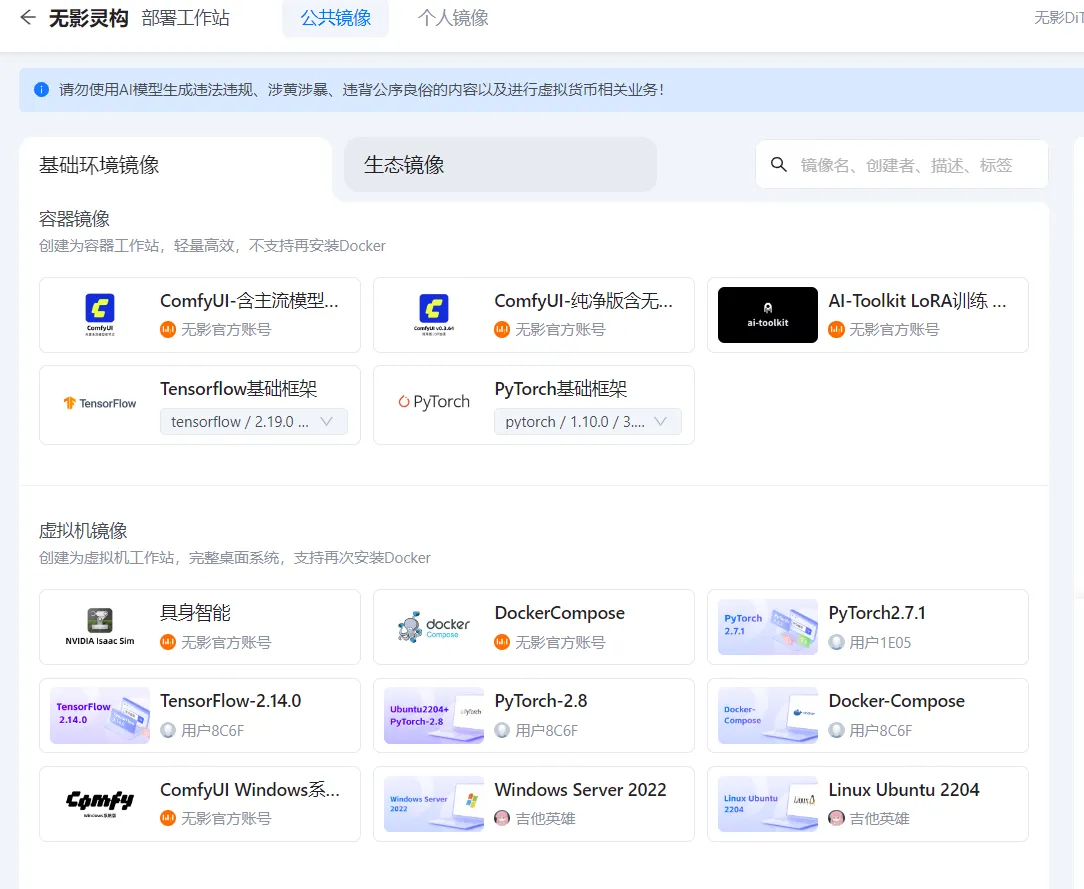The image size is (1084, 889).
Task: Click orange avatar under 具身智能
Action: (168, 642)
